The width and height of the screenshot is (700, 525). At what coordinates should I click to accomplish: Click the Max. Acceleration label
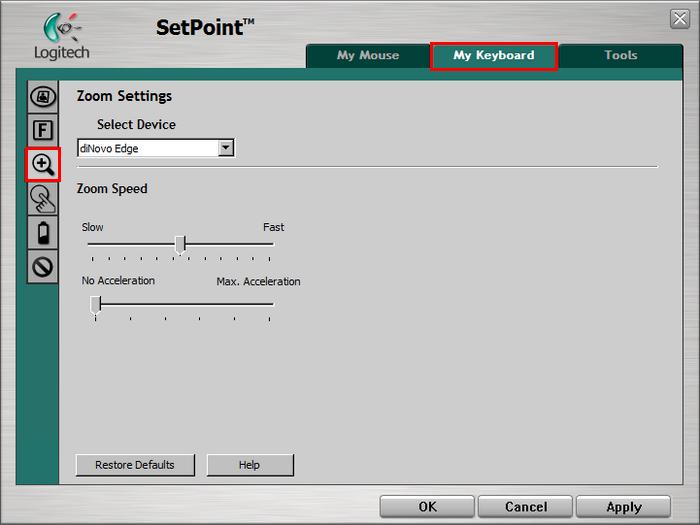[258, 282]
